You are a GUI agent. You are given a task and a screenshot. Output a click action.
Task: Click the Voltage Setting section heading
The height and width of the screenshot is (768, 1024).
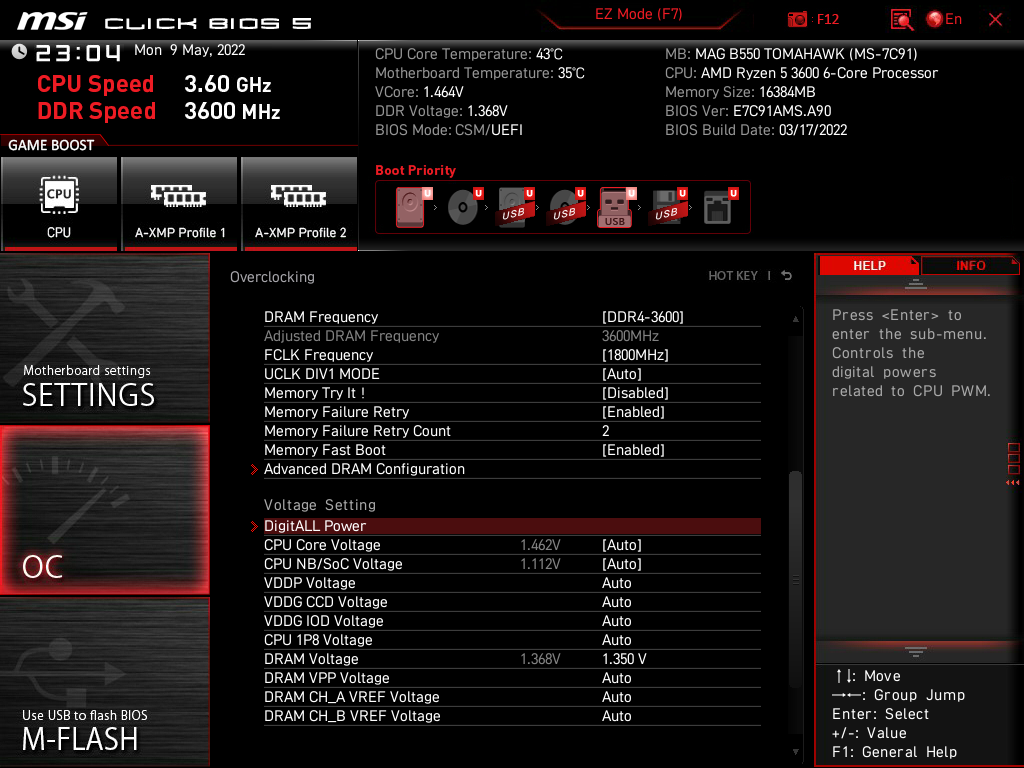click(x=320, y=505)
